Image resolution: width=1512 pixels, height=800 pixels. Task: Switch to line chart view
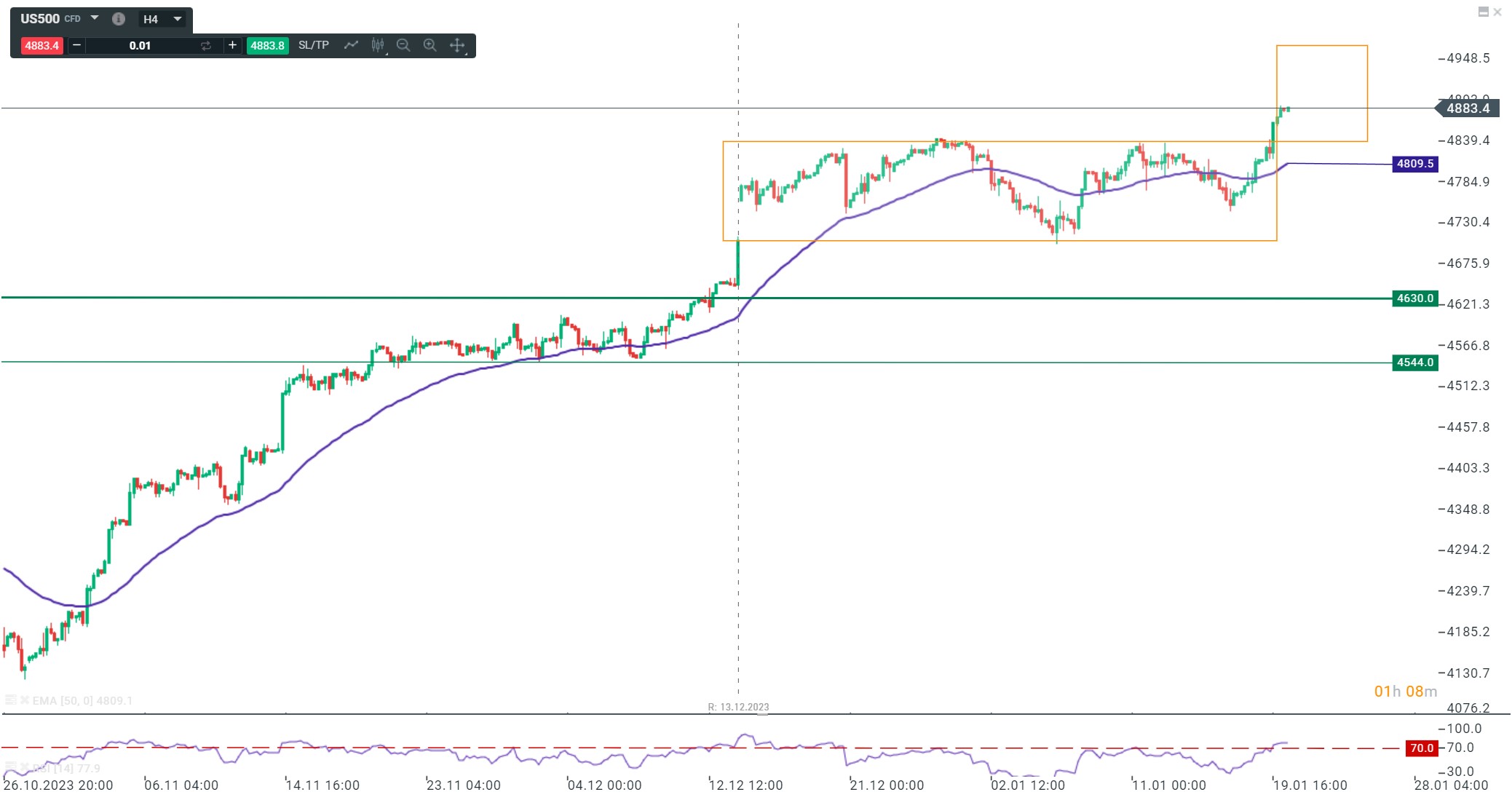351,45
